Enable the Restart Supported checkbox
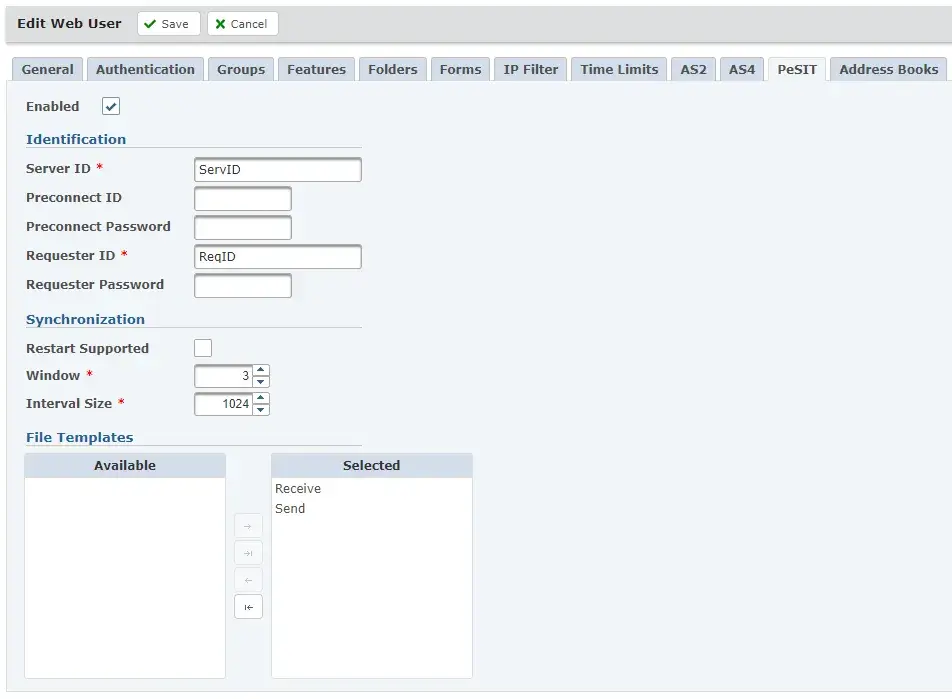This screenshot has width=952, height=699. click(203, 348)
